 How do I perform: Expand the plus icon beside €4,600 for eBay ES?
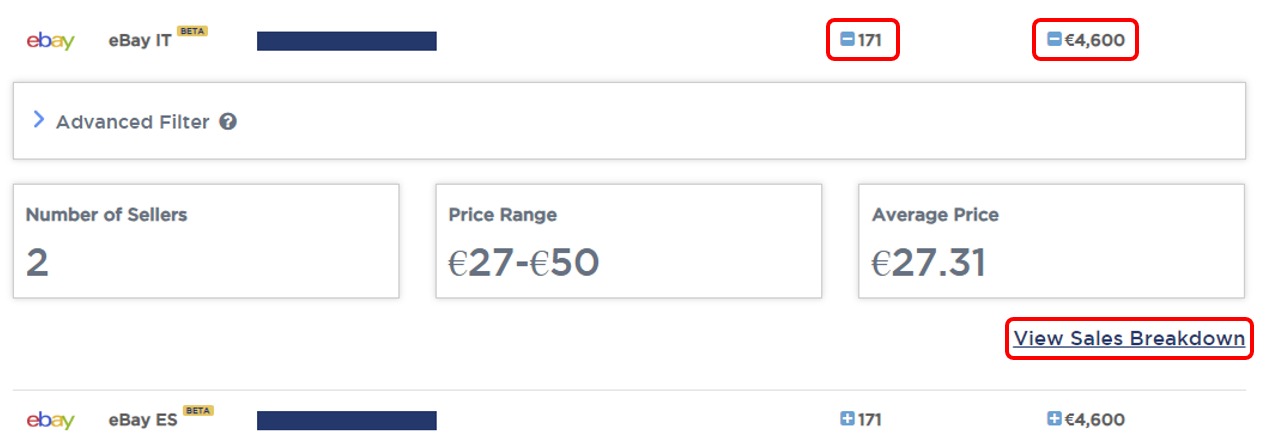[1054, 419]
